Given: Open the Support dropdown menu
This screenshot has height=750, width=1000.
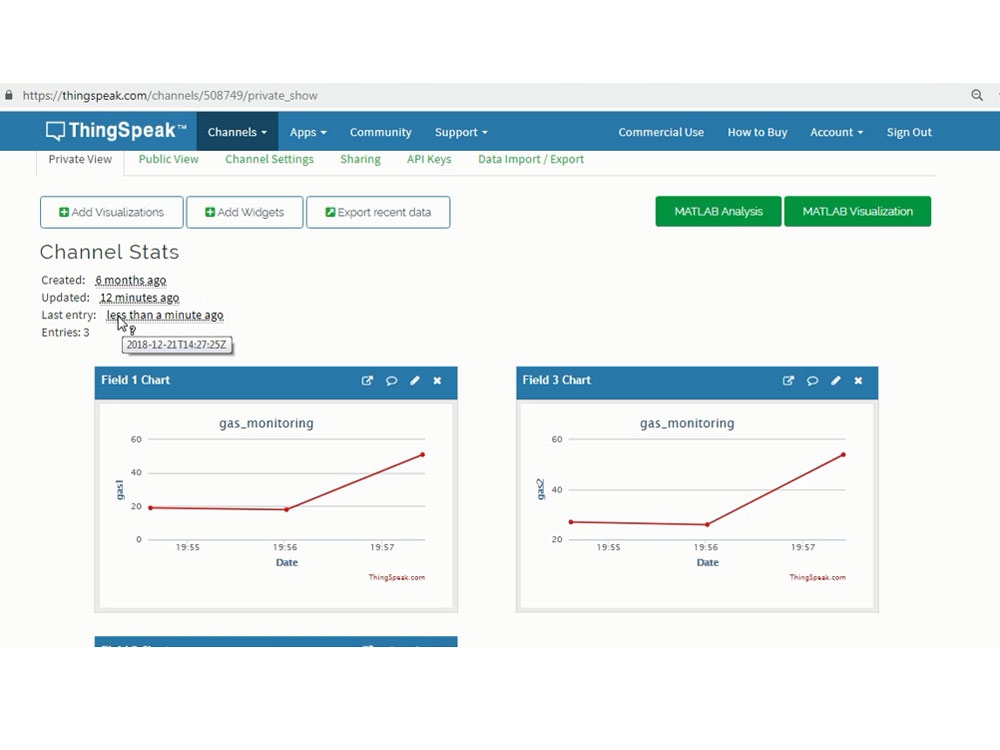Looking at the screenshot, I should (x=461, y=132).
